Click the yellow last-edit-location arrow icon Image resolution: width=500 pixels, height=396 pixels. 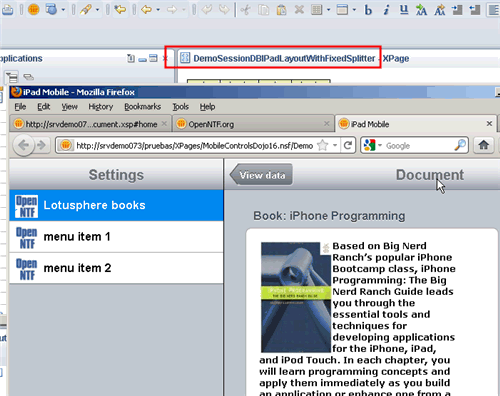point(120,9)
